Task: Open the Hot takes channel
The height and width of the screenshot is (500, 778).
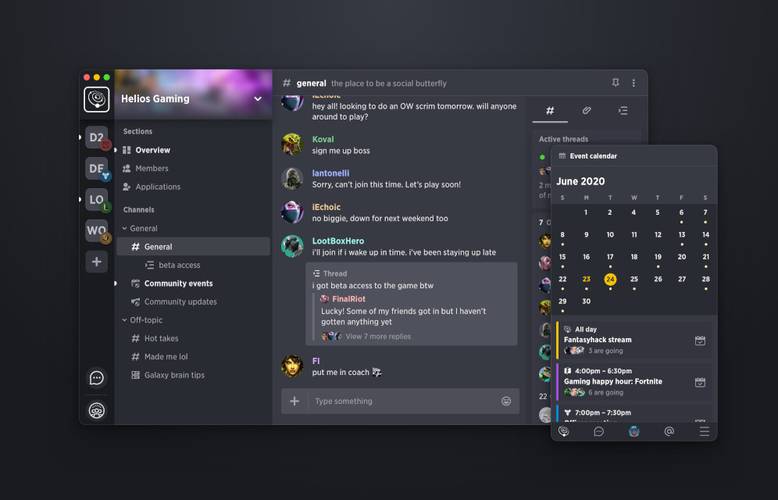Action: pos(154,338)
